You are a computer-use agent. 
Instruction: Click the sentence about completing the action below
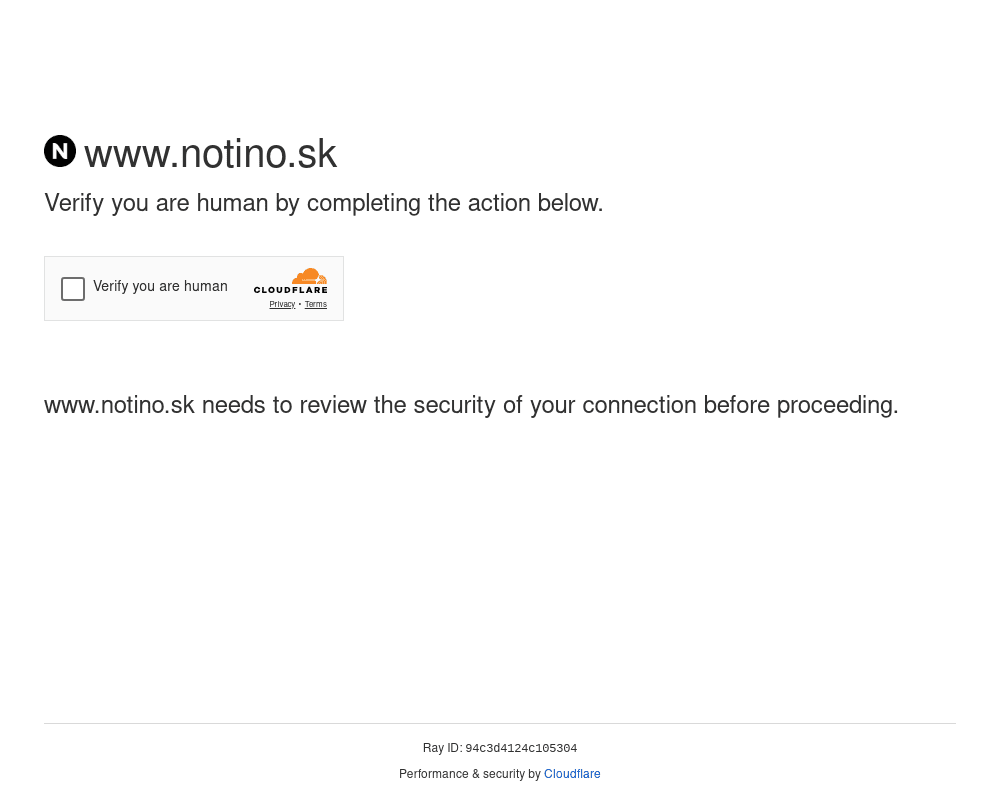click(323, 204)
